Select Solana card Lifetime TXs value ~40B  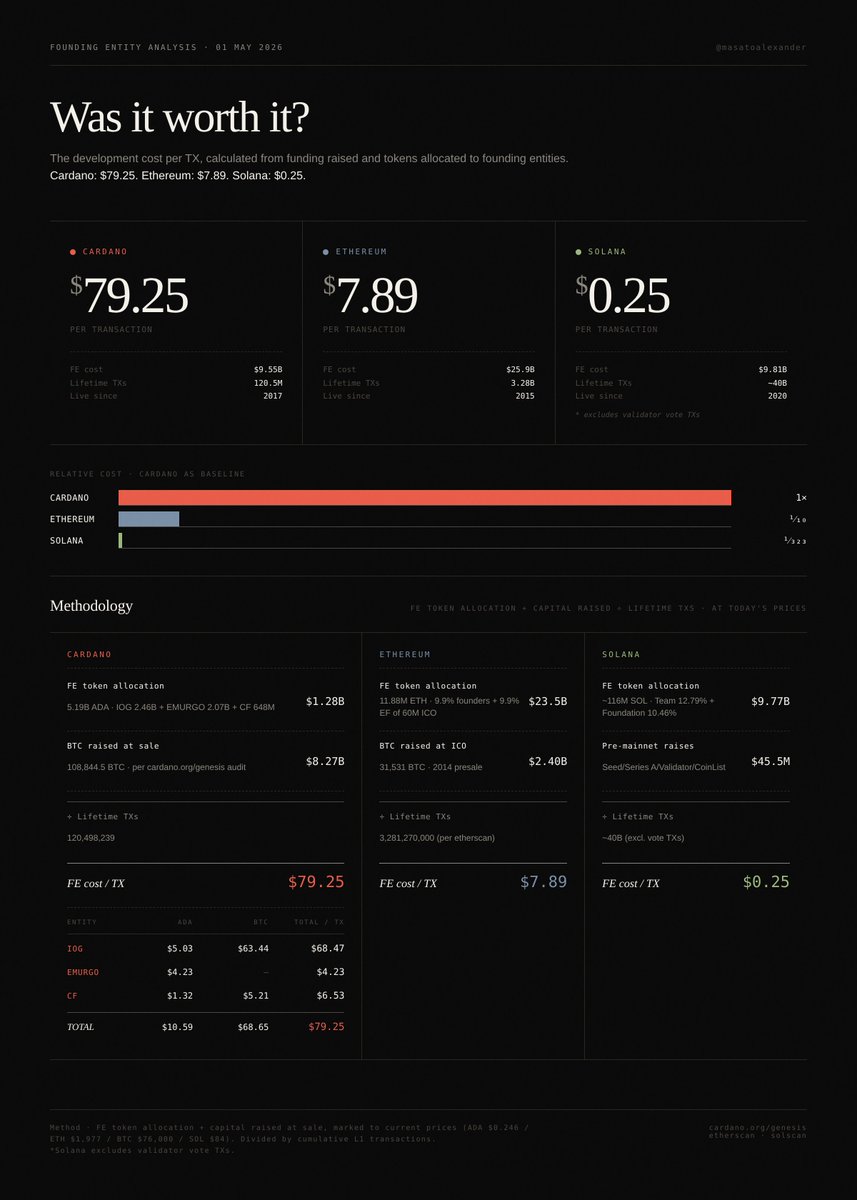click(775, 383)
